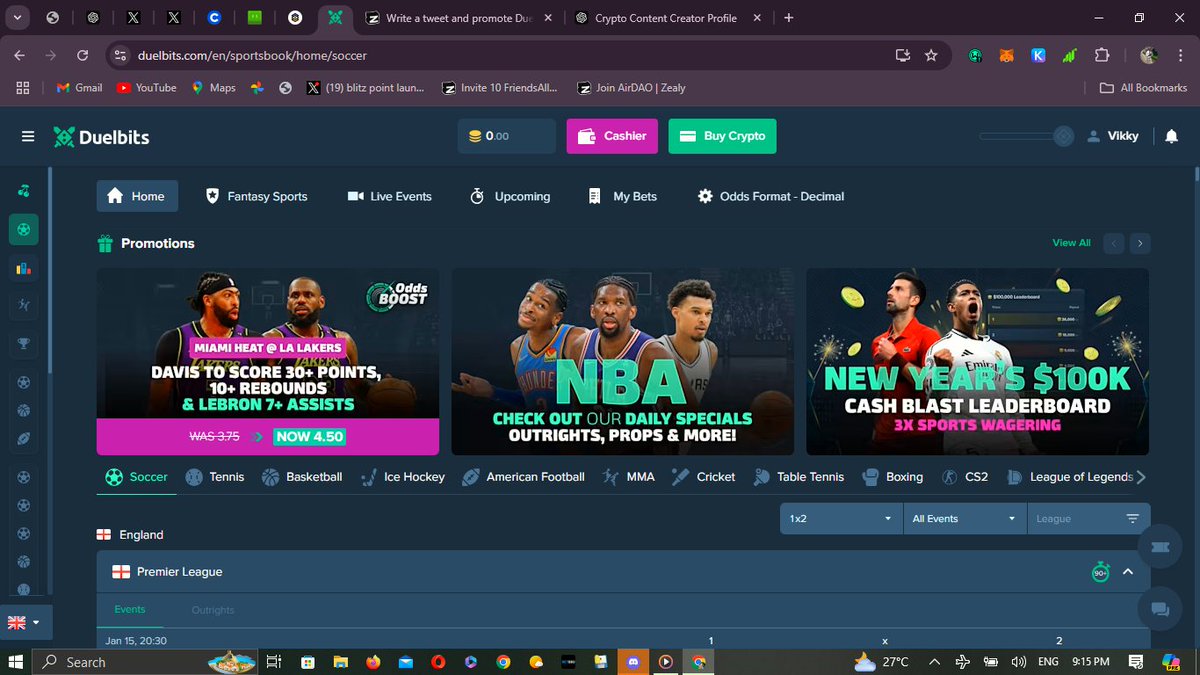This screenshot has width=1200, height=675.
Task: Click the League filter input field
Action: (1088, 519)
